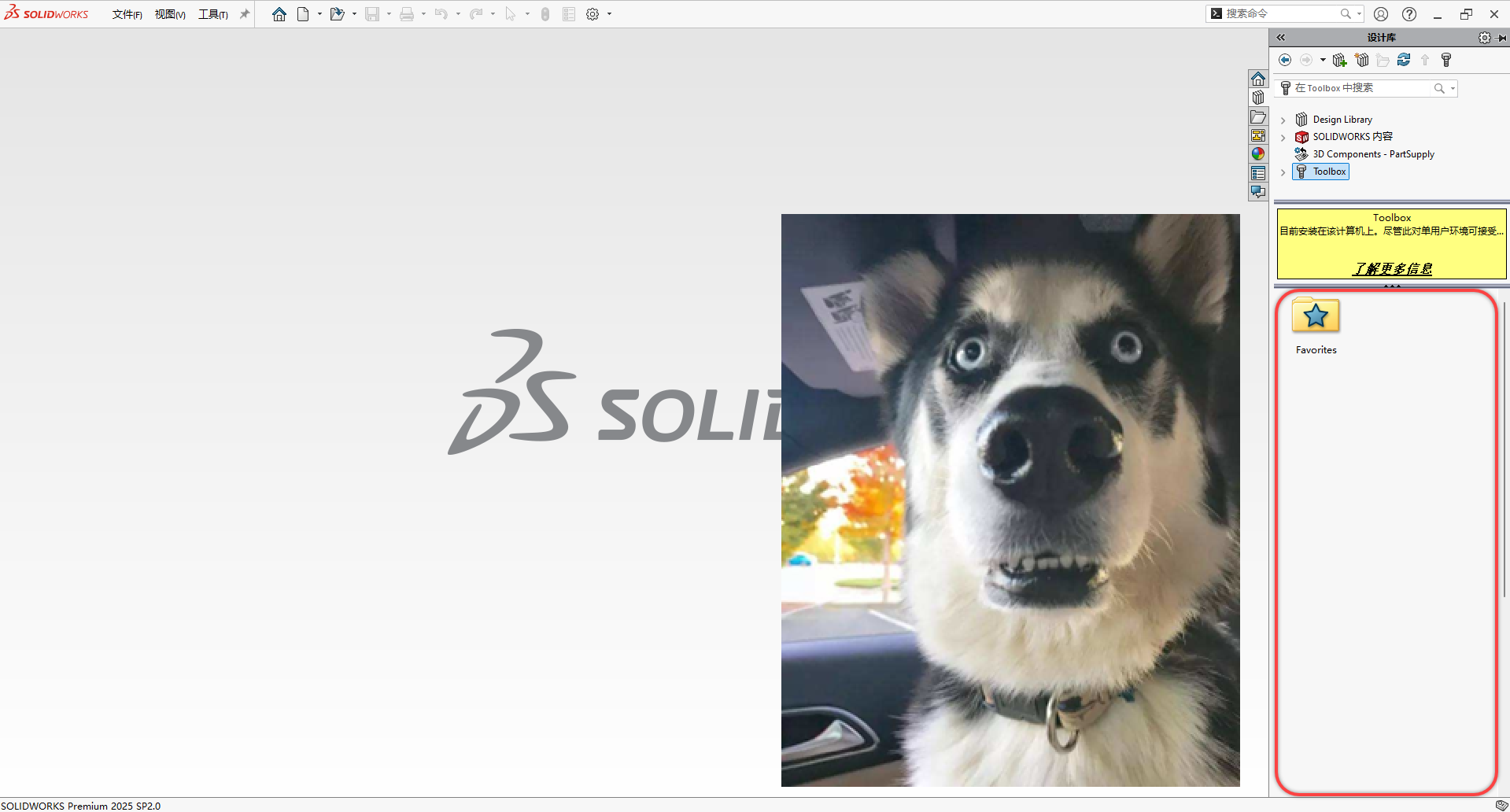Click the Refresh icon in Design Library
This screenshot has height=812, width=1510.
tap(1404, 60)
